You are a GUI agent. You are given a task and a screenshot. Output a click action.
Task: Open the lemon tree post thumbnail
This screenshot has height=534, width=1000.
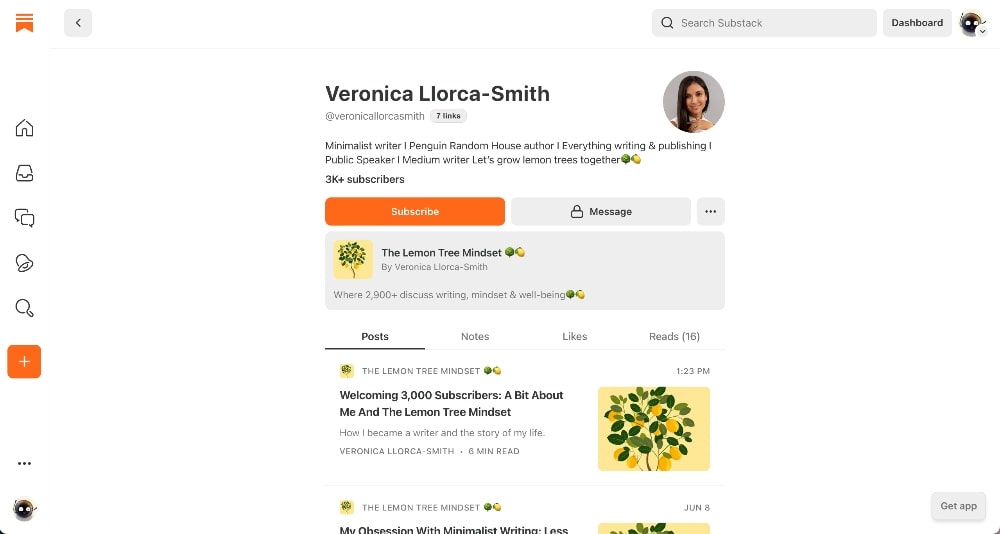(x=654, y=428)
